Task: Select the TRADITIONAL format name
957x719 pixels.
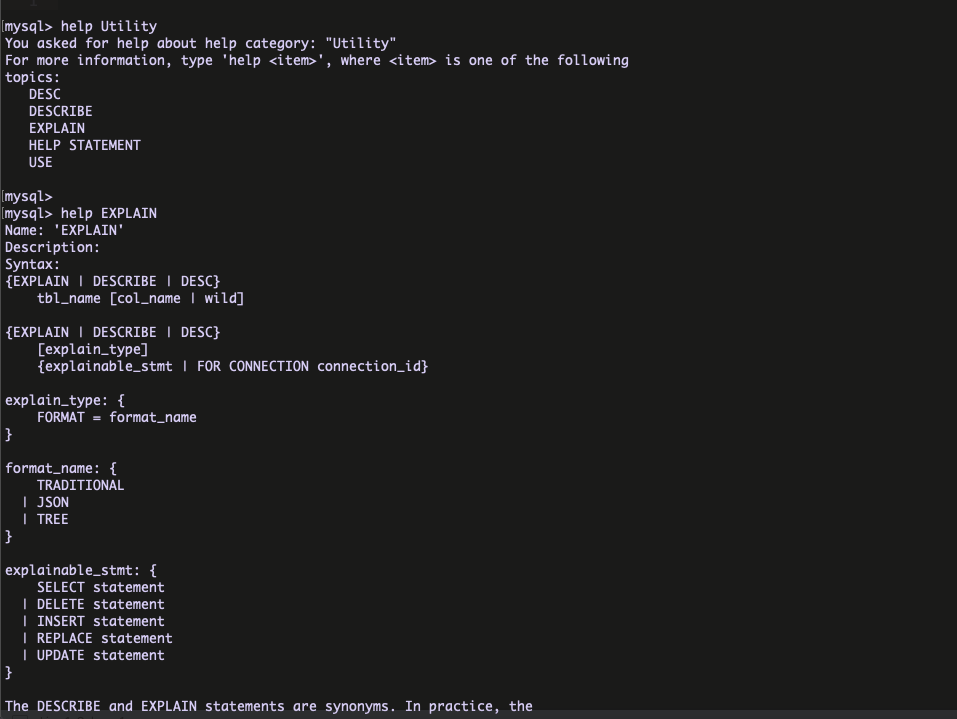Action: pyautogui.click(x=80, y=485)
